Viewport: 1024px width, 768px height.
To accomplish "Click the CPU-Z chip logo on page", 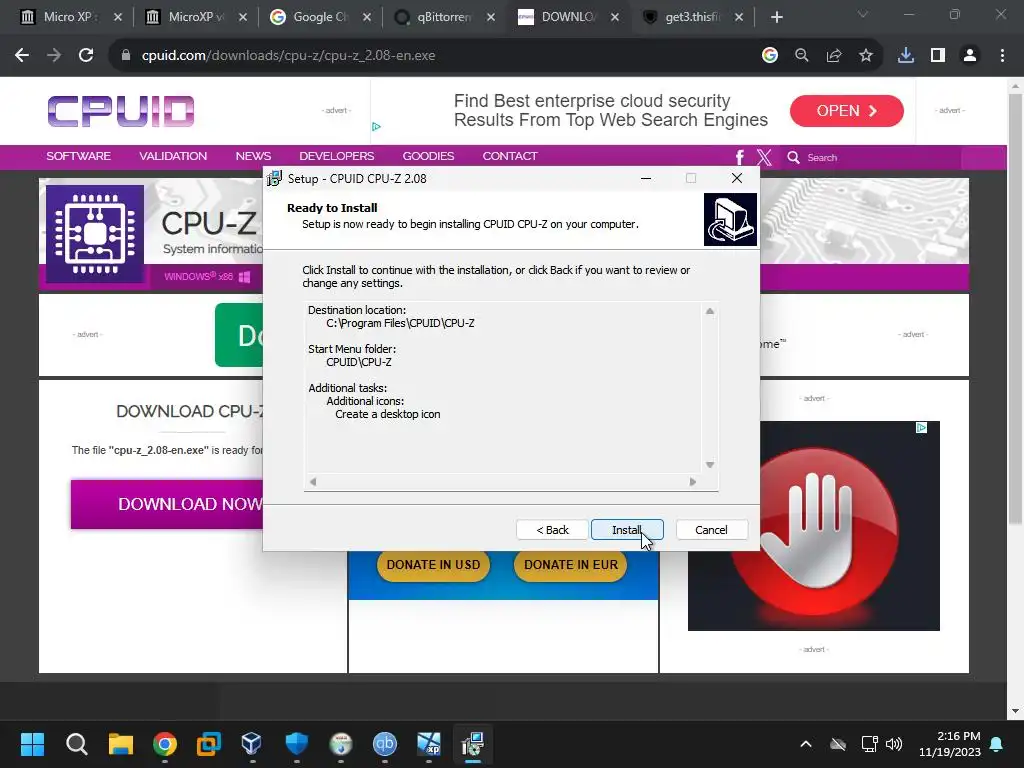I will [x=95, y=233].
